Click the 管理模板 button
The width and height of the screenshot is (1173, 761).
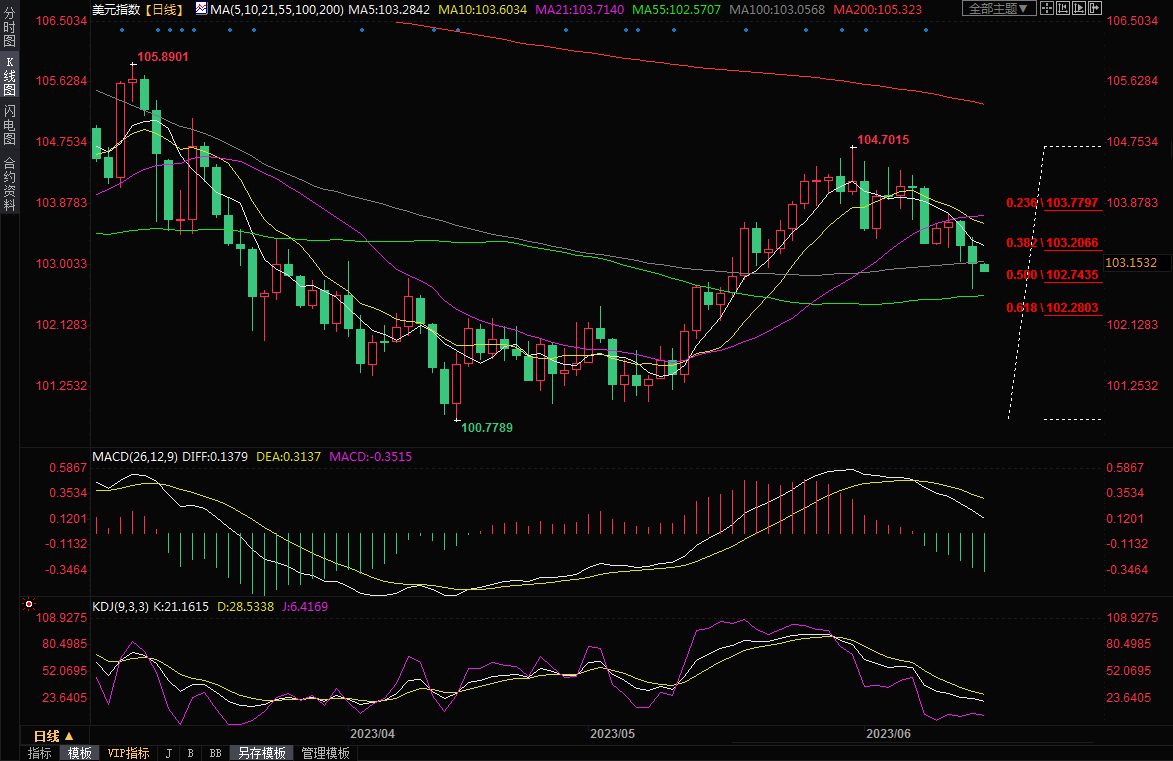[x=325, y=753]
